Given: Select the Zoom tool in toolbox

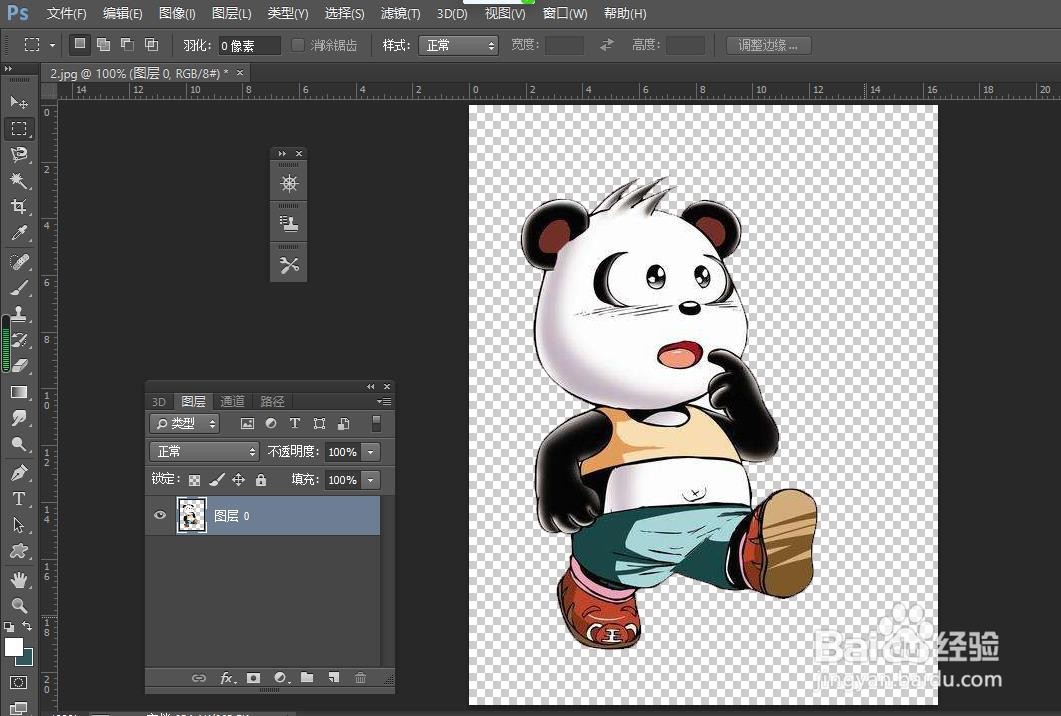Looking at the screenshot, I should coord(19,605).
